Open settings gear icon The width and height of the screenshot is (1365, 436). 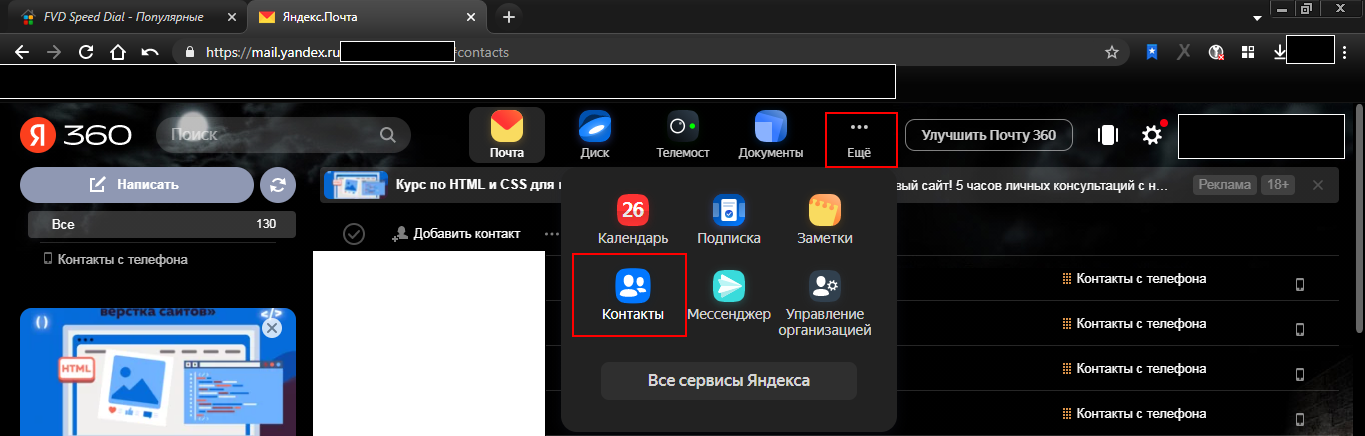[x=1153, y=135]
